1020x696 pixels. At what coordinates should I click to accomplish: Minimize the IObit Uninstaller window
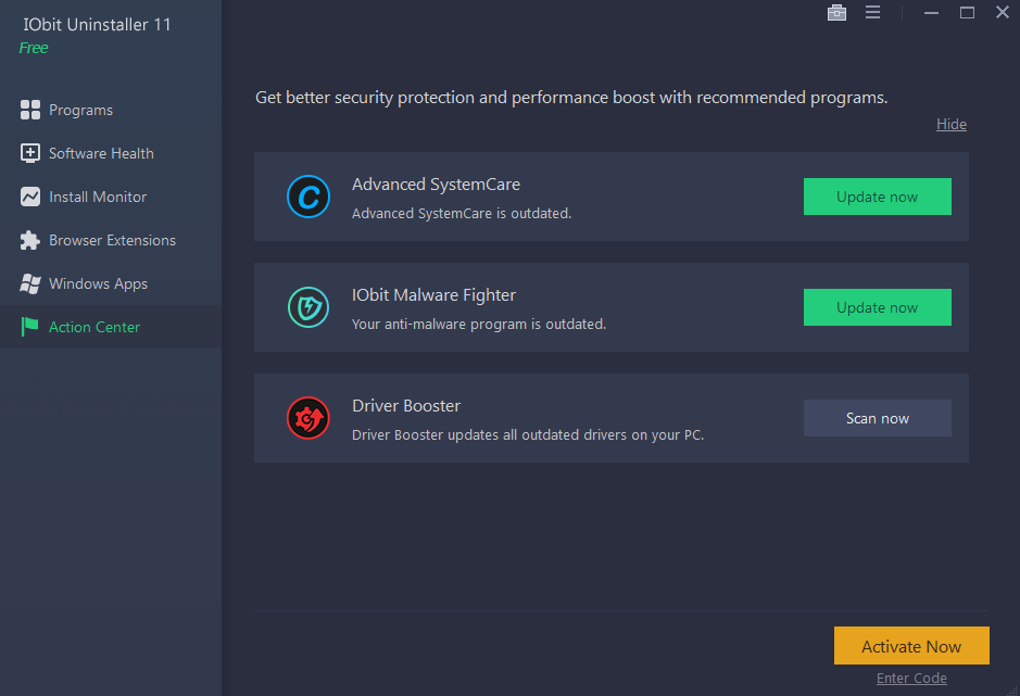932,13
